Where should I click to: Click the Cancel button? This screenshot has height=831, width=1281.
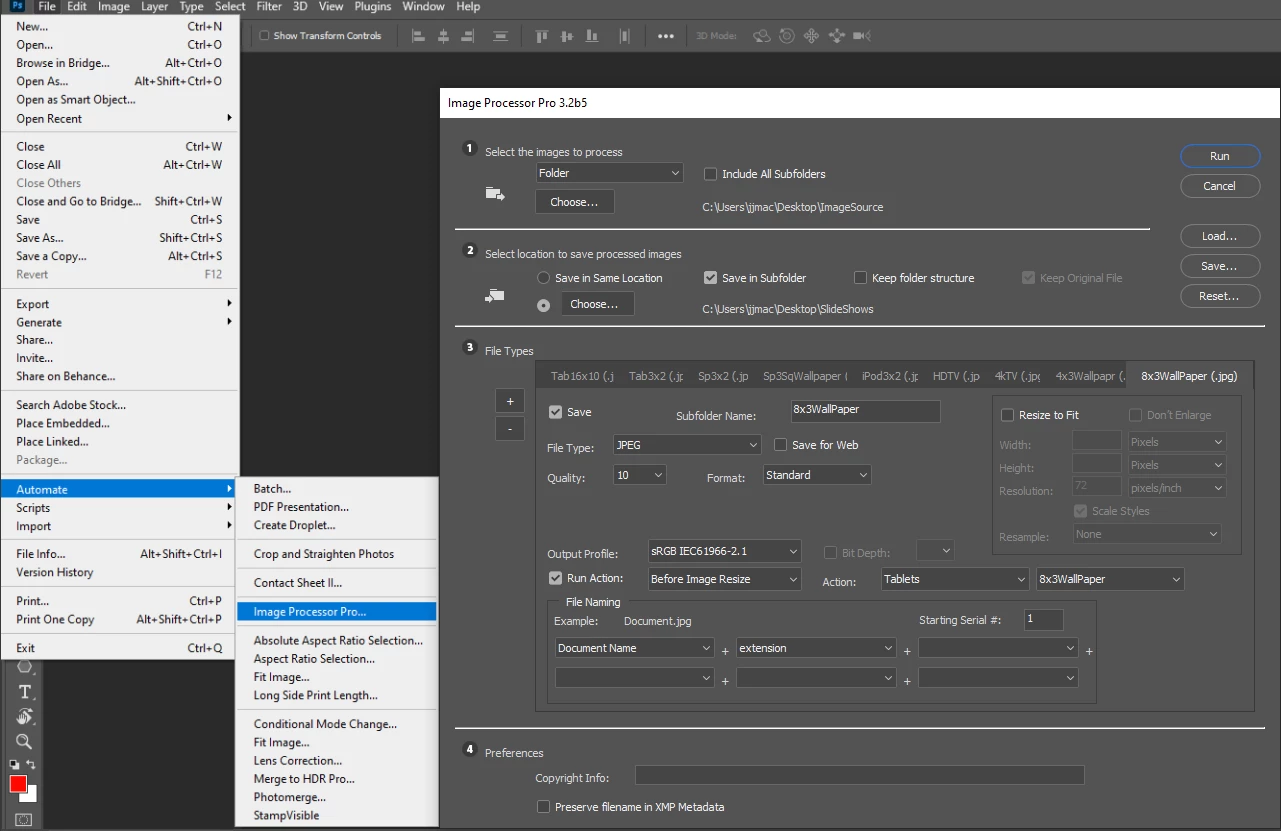1220,186
